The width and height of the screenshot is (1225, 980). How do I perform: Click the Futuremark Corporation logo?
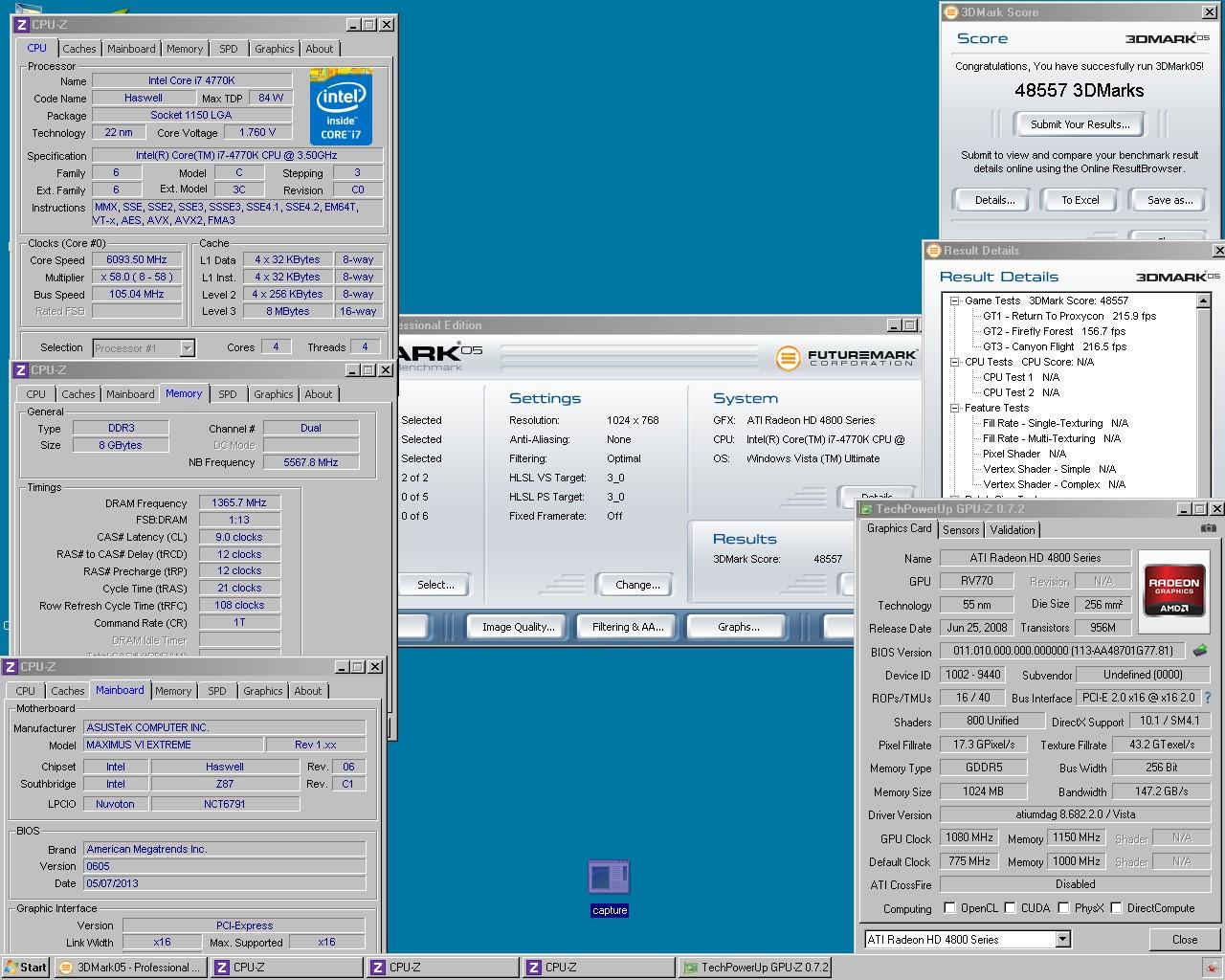coord(847,358)
